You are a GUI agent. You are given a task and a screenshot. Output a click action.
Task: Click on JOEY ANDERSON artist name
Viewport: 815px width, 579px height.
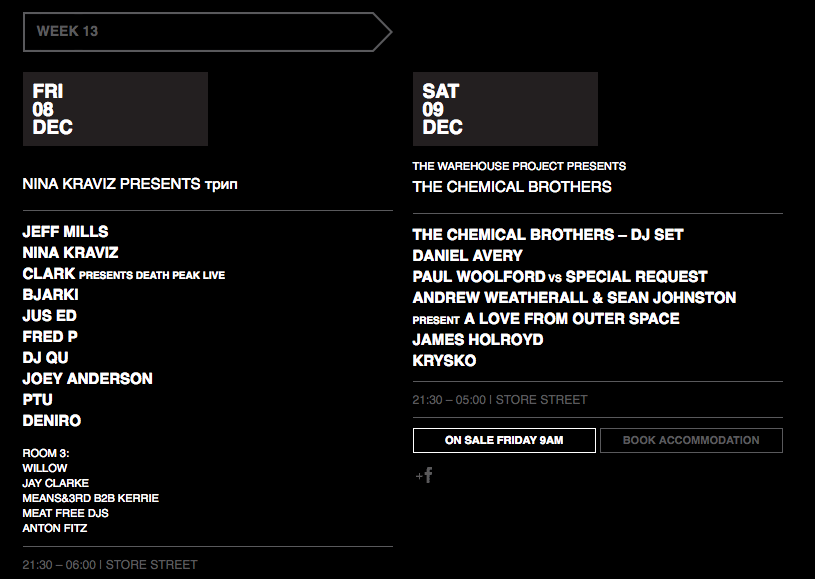pos(87,378)
